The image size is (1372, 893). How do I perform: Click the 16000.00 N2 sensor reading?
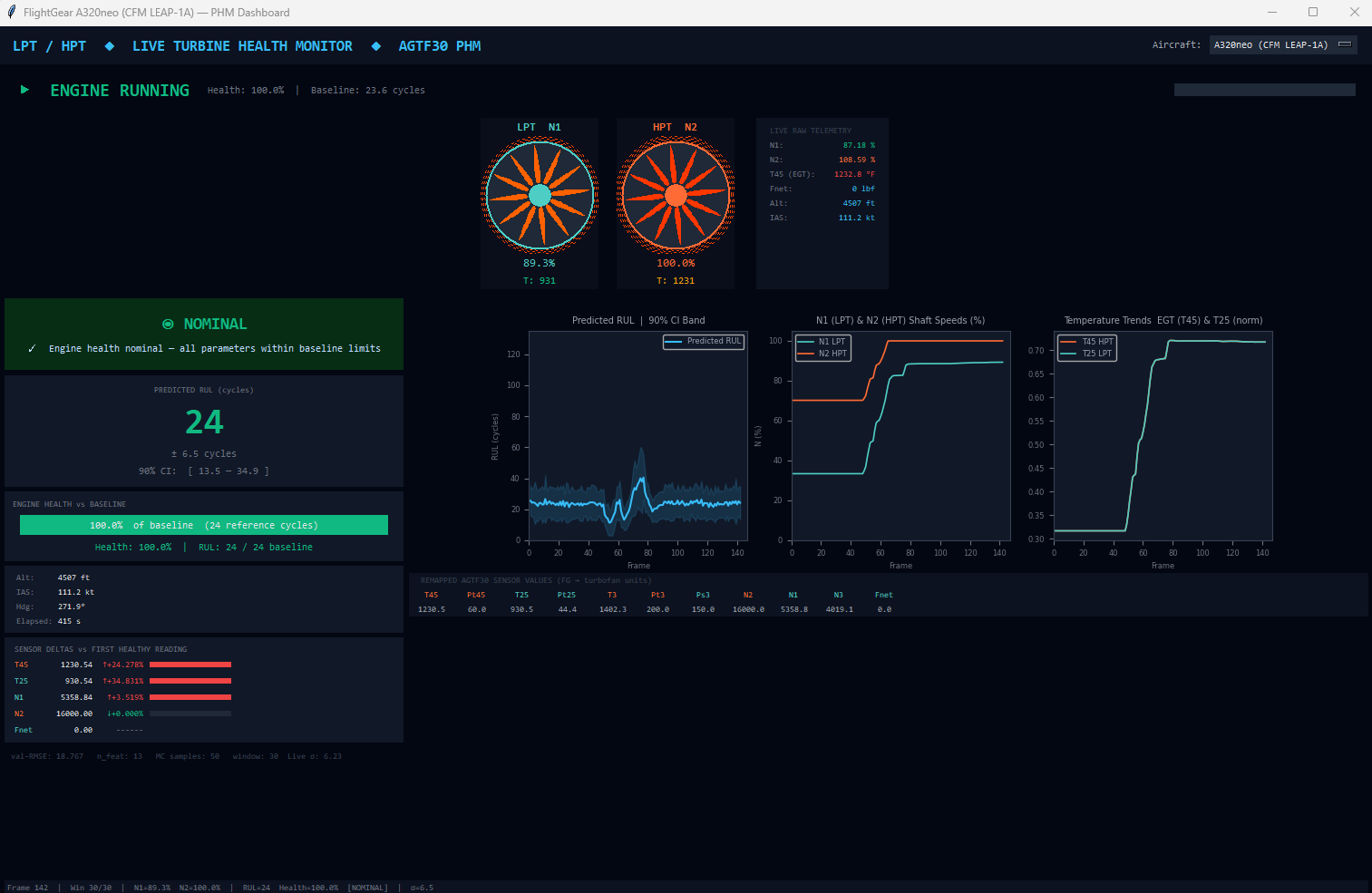point(74,713)
